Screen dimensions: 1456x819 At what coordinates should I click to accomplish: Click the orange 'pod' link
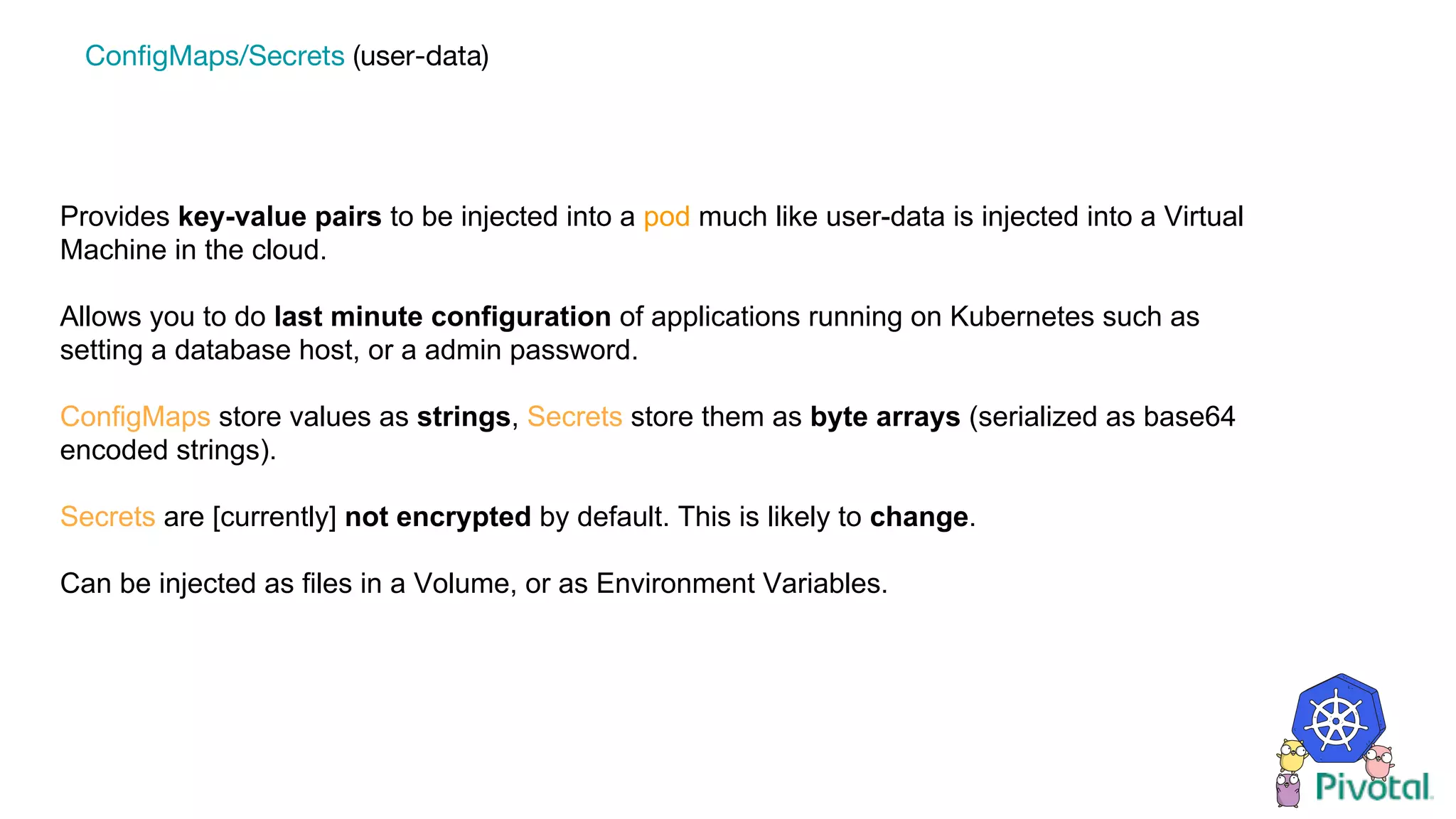666,217
